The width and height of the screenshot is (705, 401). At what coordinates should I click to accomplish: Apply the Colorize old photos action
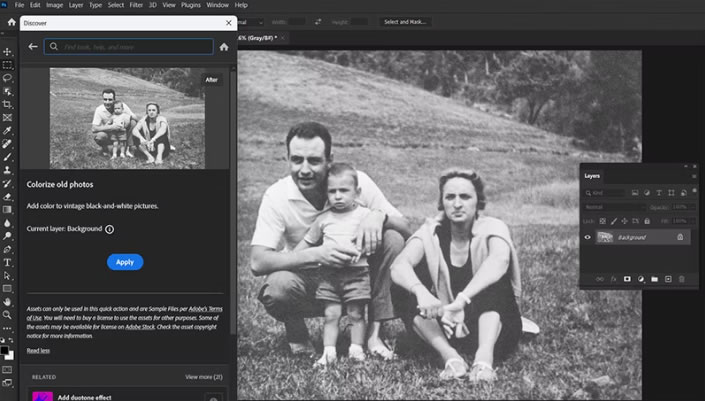pyautogui.click(x=125, y=262)
